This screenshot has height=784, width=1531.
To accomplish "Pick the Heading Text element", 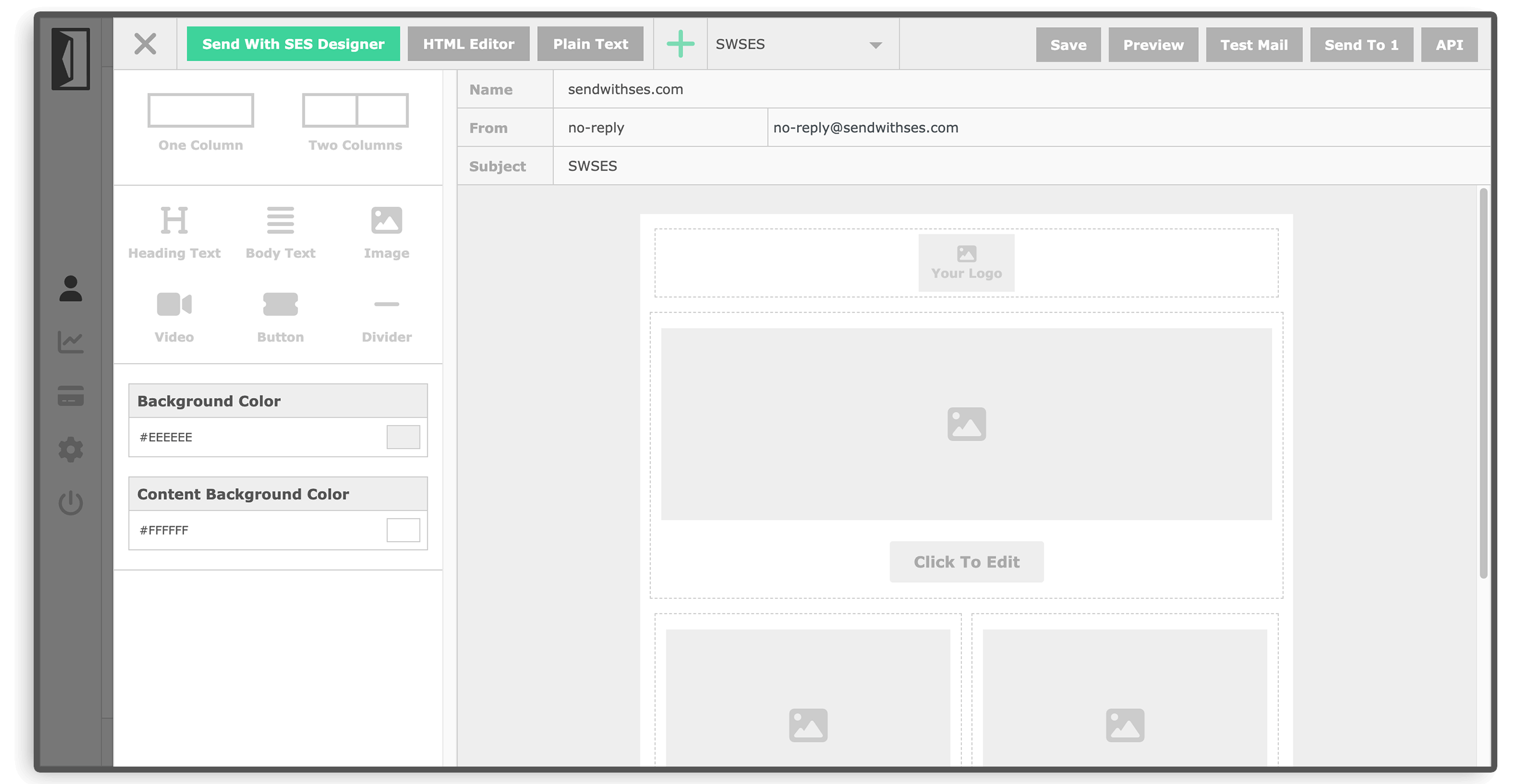I will [174, 233].
